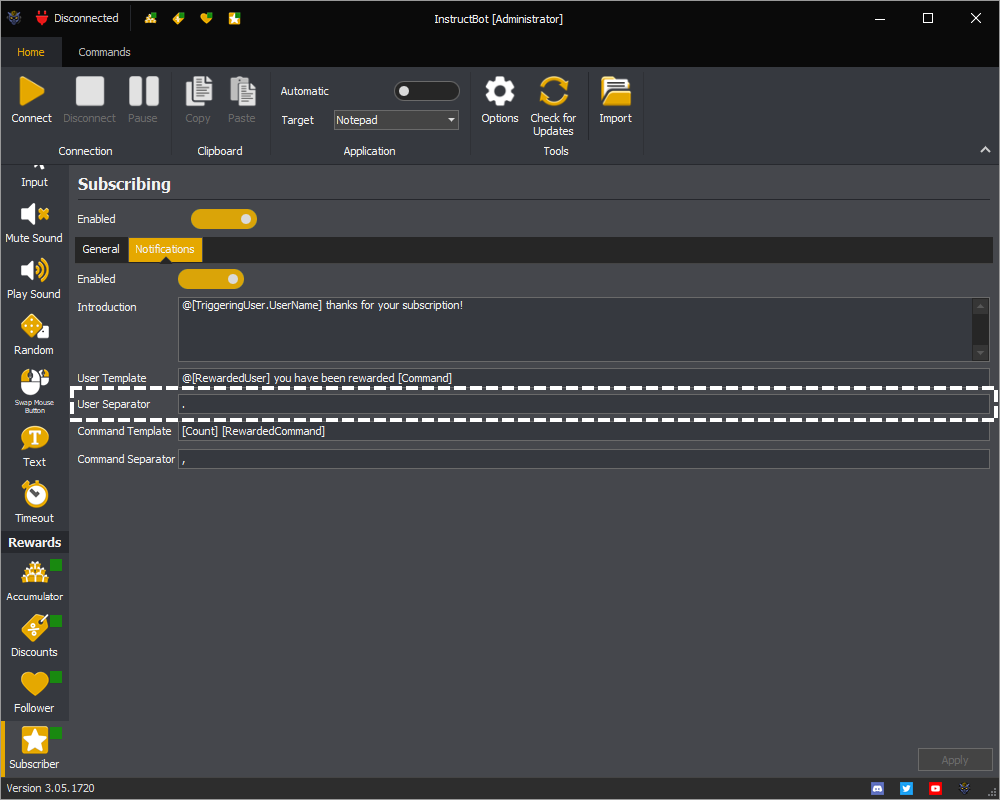This screenshot has height=800, width=1000.
Task: Click the Connect play icon
Action: [x=31, y=91]
